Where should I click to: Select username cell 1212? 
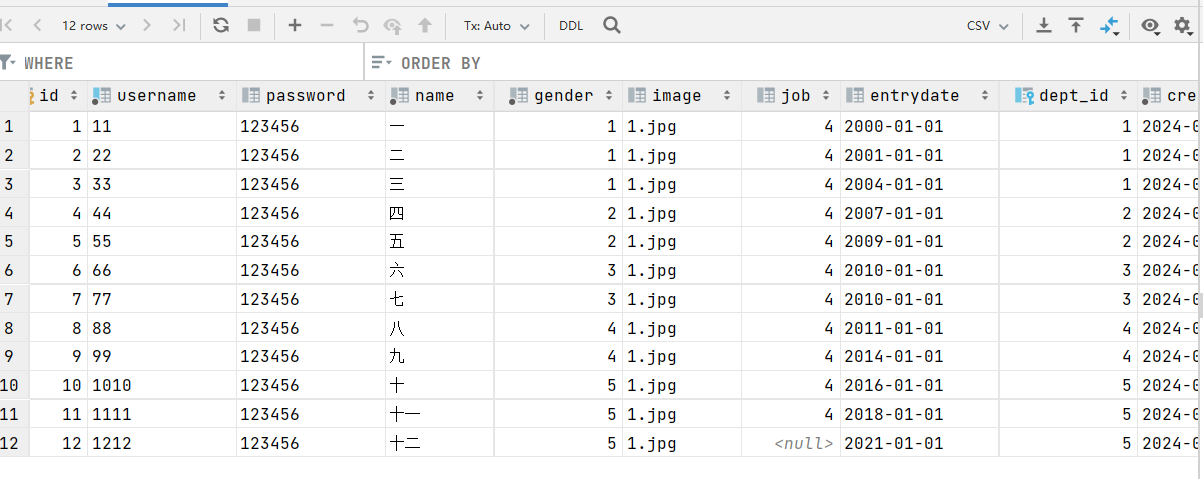(x=162, y=442)
